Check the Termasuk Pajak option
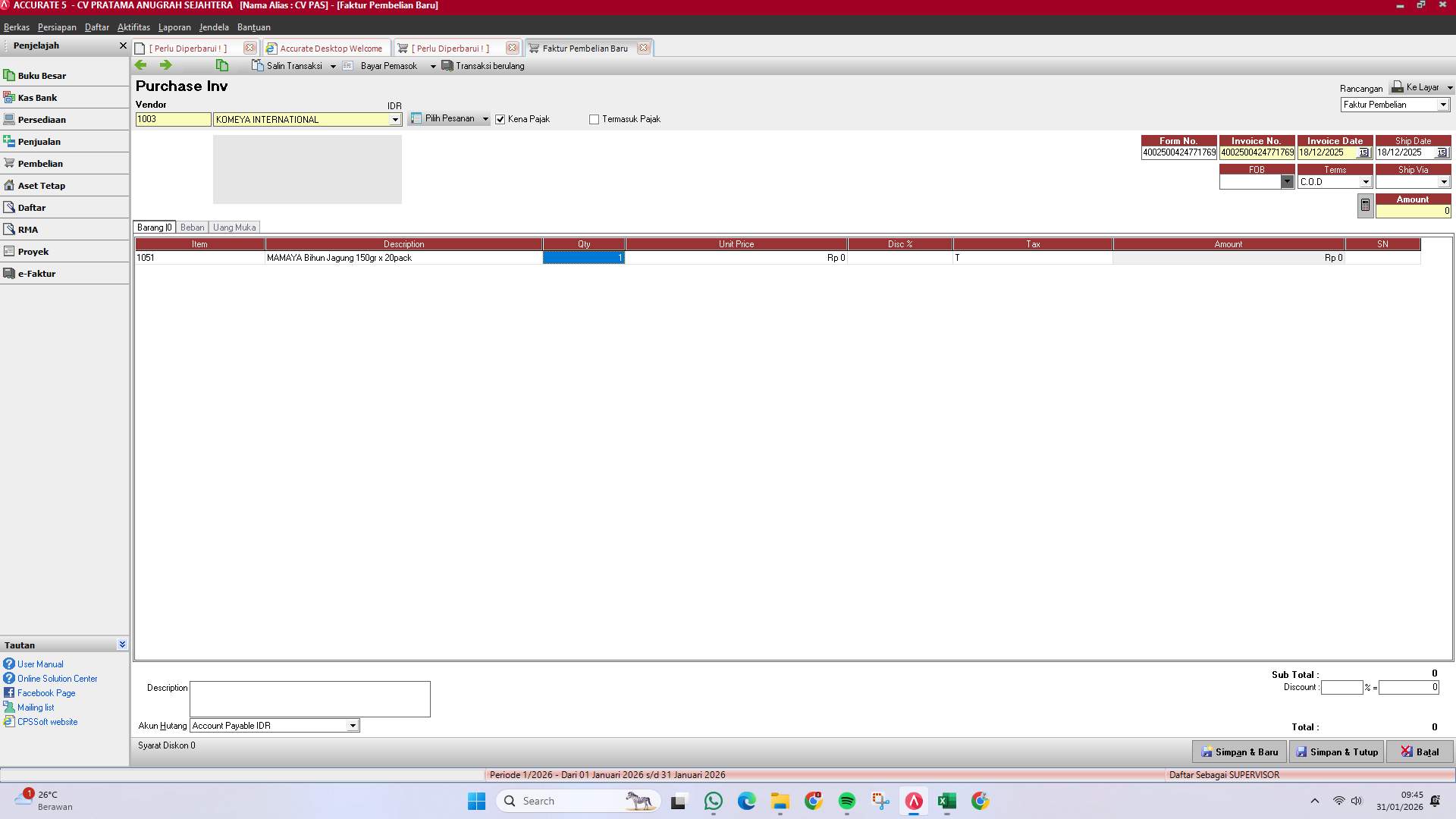1456x819 pixels. coord(595,119)
